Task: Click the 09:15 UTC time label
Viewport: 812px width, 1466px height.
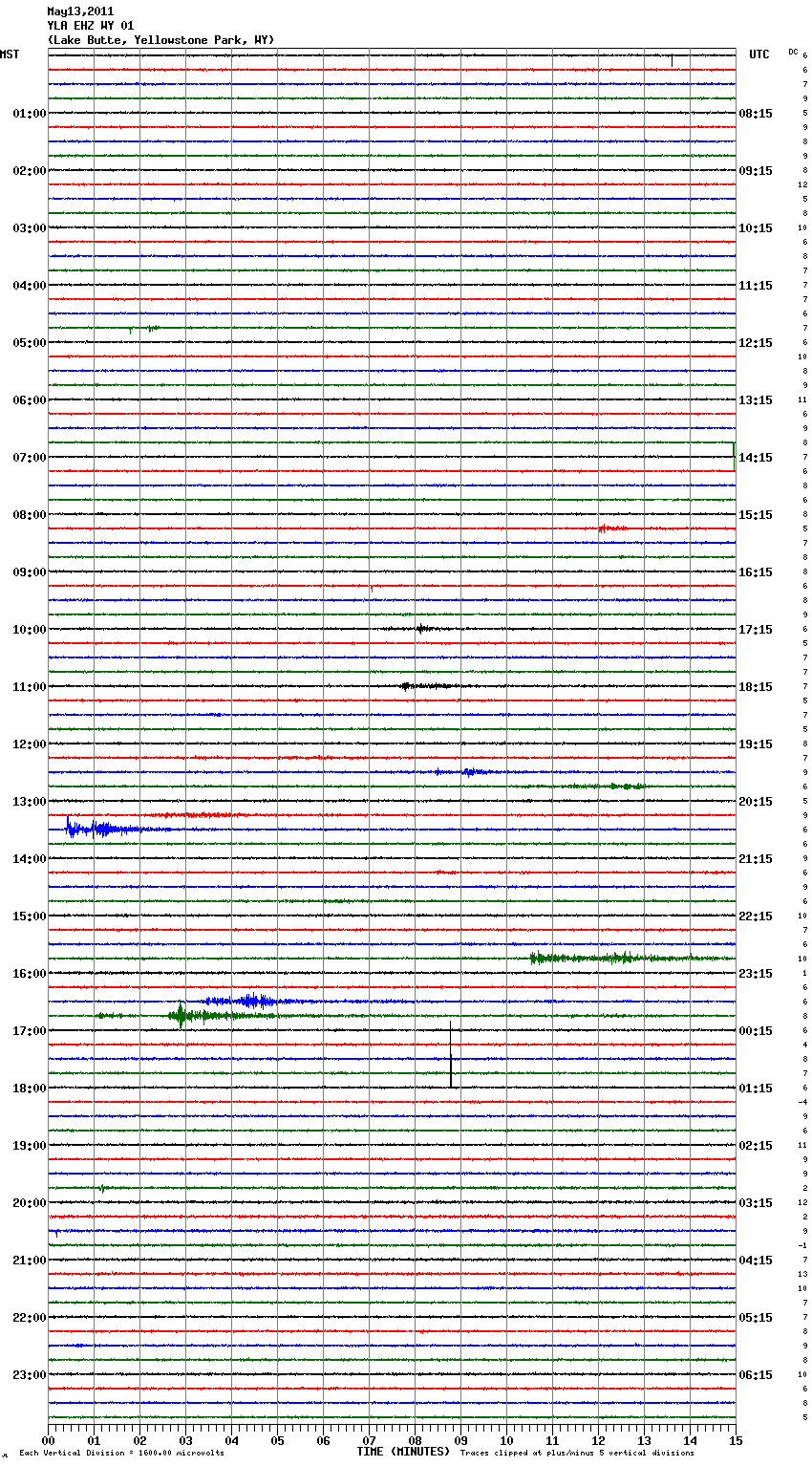Action: 756,171
